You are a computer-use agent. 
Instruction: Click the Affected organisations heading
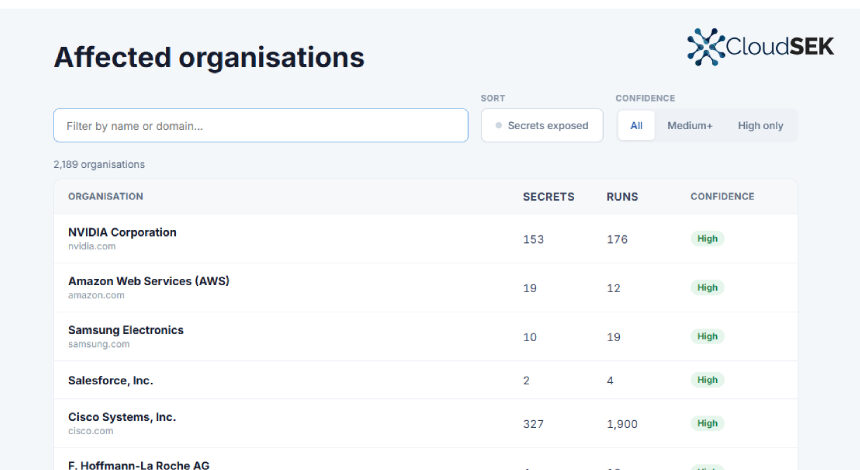pos(209,58)
